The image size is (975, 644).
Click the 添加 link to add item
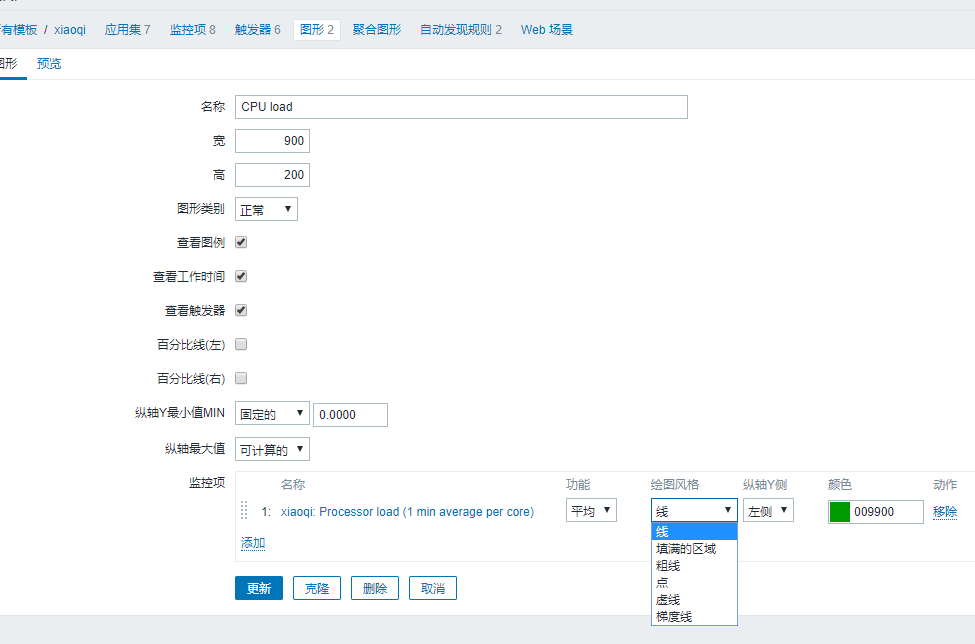pos(253,543)
